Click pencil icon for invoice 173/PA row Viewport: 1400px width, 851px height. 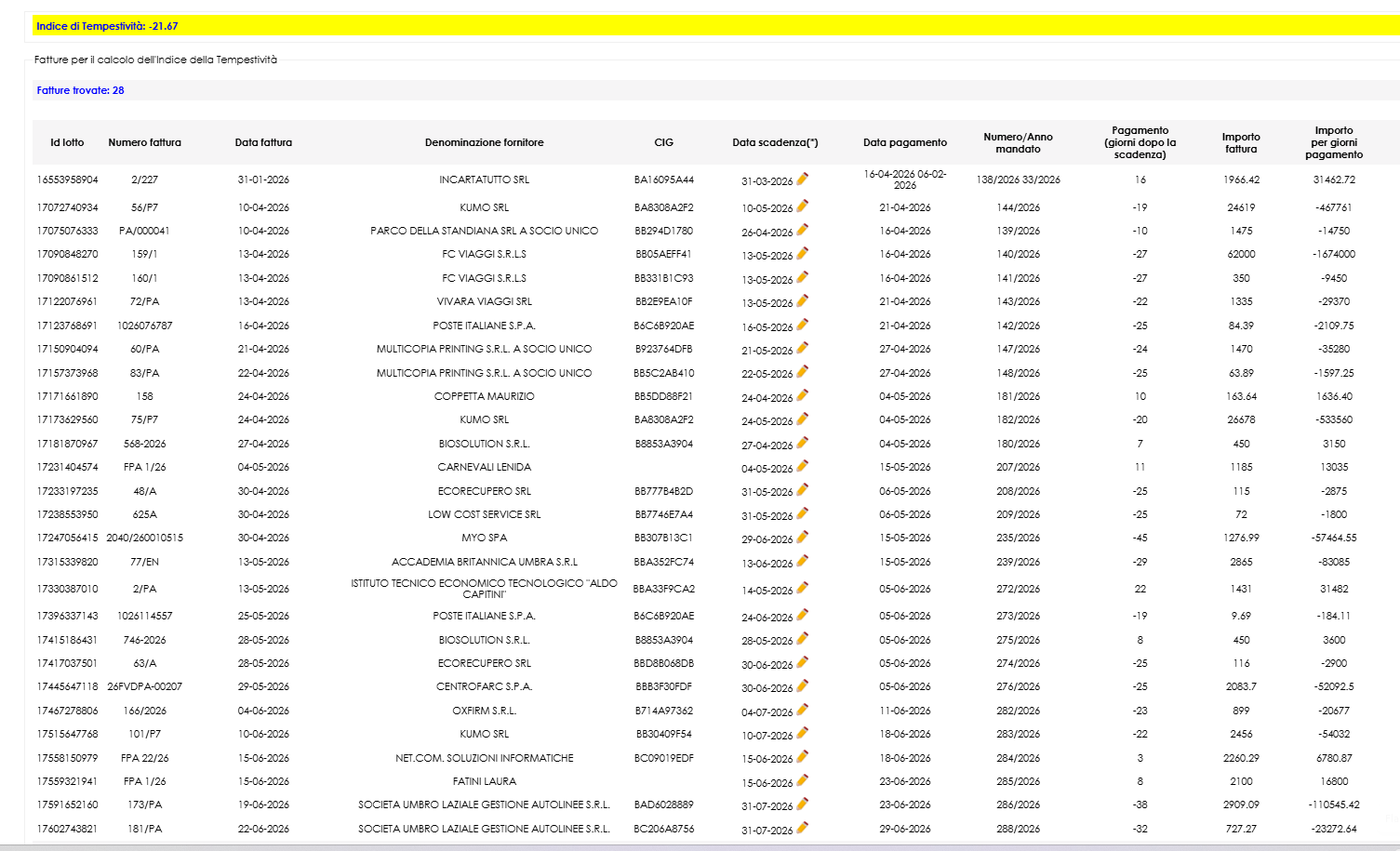pos(802,804)
